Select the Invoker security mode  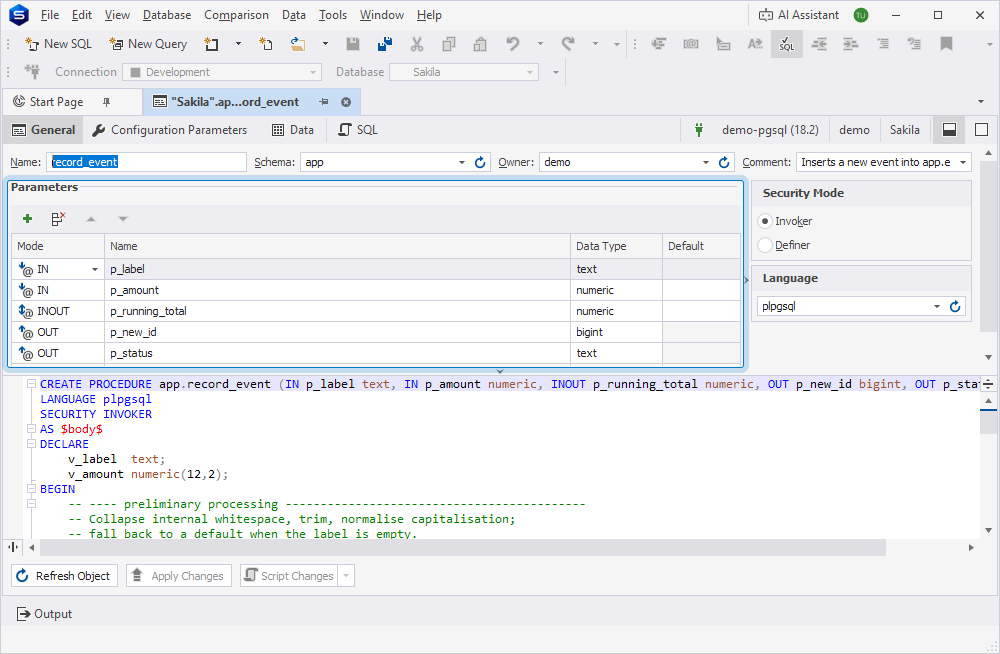click(x=765, y=221)
